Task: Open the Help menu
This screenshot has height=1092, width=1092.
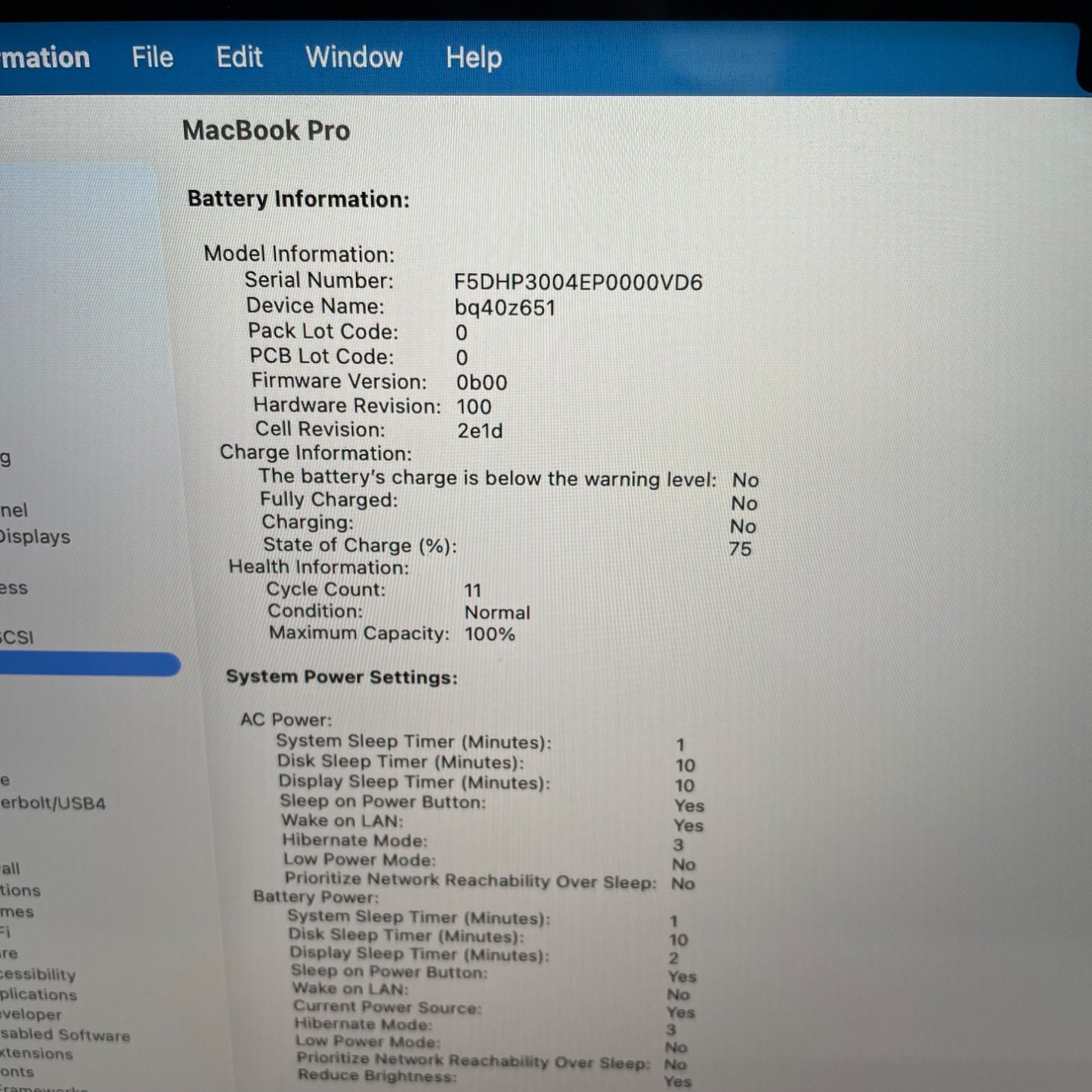Action: pos(474,58)
